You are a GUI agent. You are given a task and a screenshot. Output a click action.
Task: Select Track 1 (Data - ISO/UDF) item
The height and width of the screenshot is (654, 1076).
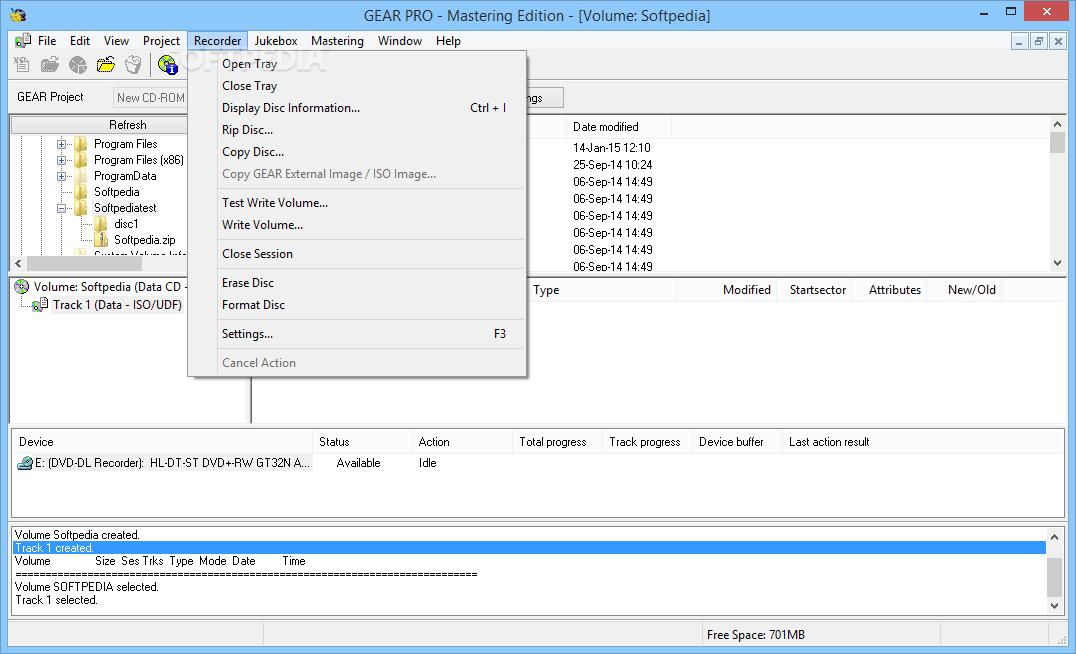point(117,305)
